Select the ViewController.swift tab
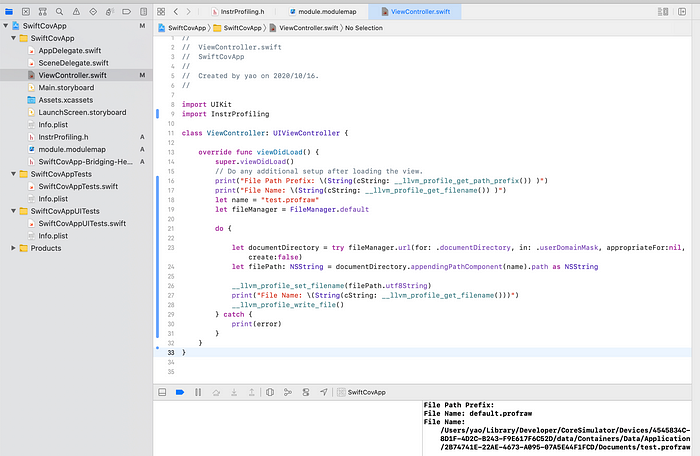Image resolution: width=700 pixels, height=456 pixels. click(416, 12)
